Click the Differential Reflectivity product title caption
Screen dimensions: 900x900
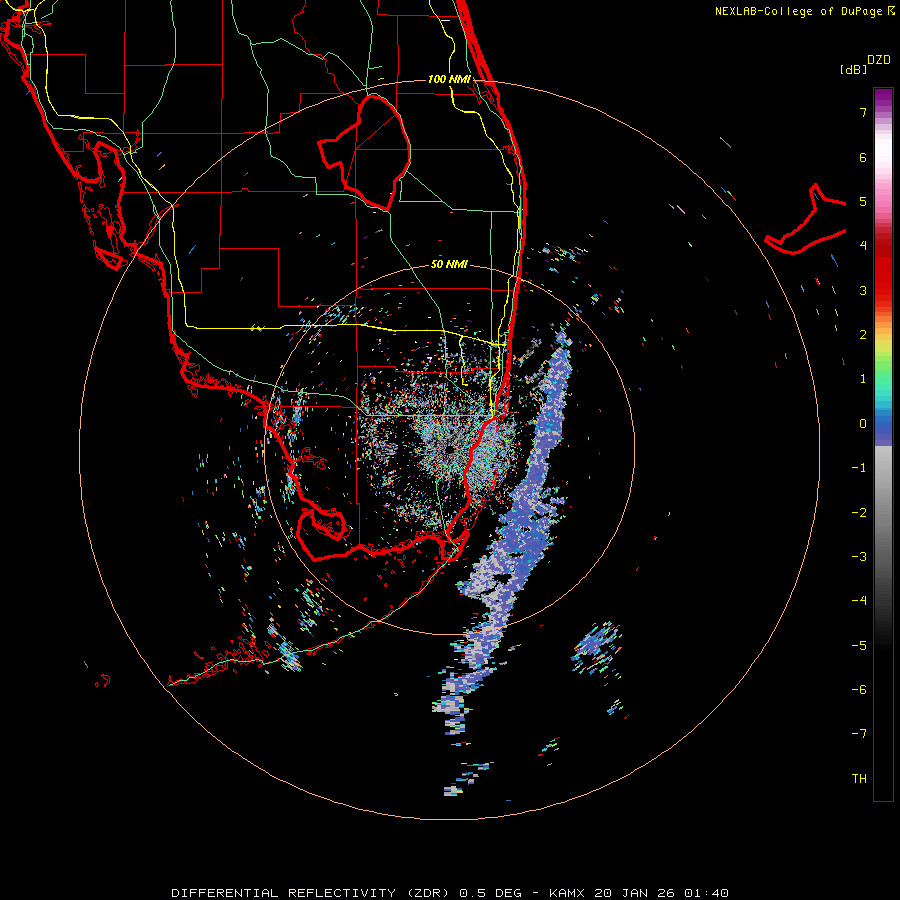click(449, 893)
